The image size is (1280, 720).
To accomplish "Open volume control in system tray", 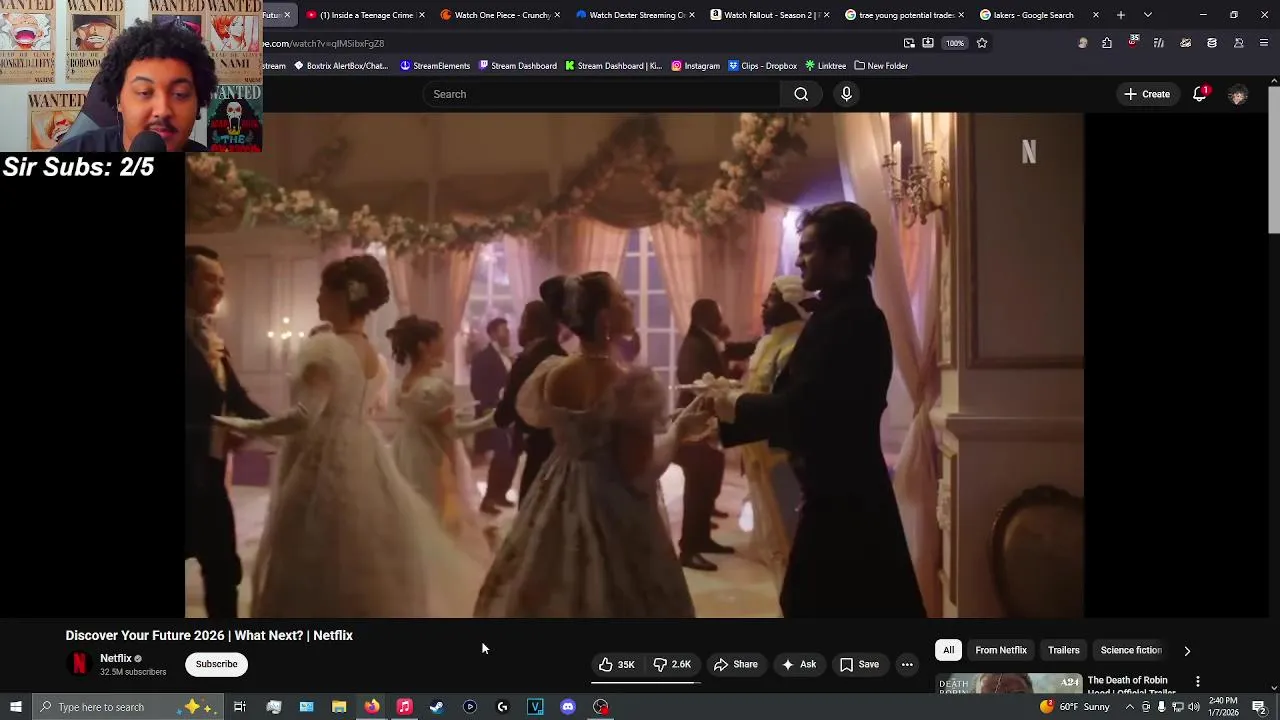I will click(1193, 707).
